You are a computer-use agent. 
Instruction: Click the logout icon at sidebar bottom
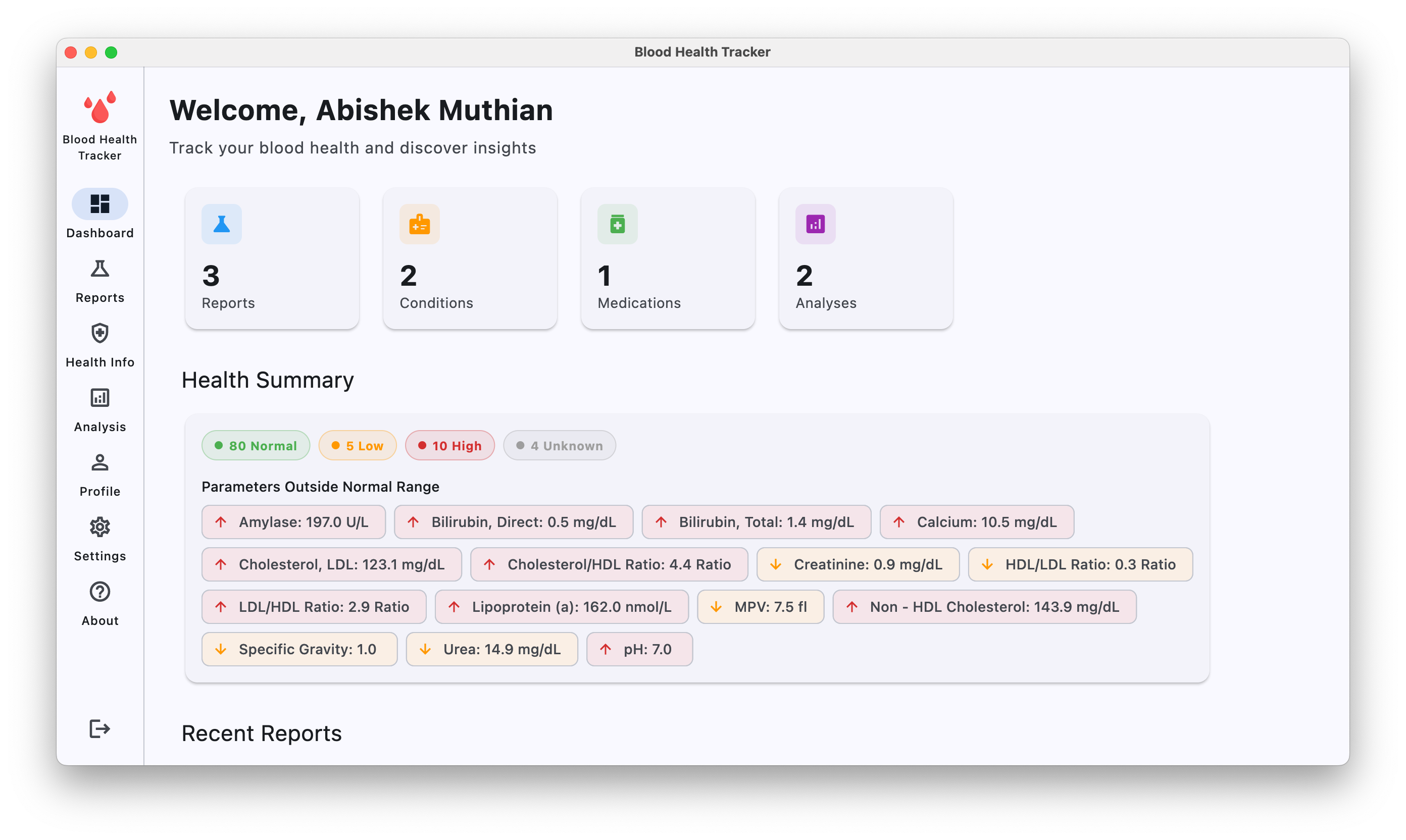(99, 728)
